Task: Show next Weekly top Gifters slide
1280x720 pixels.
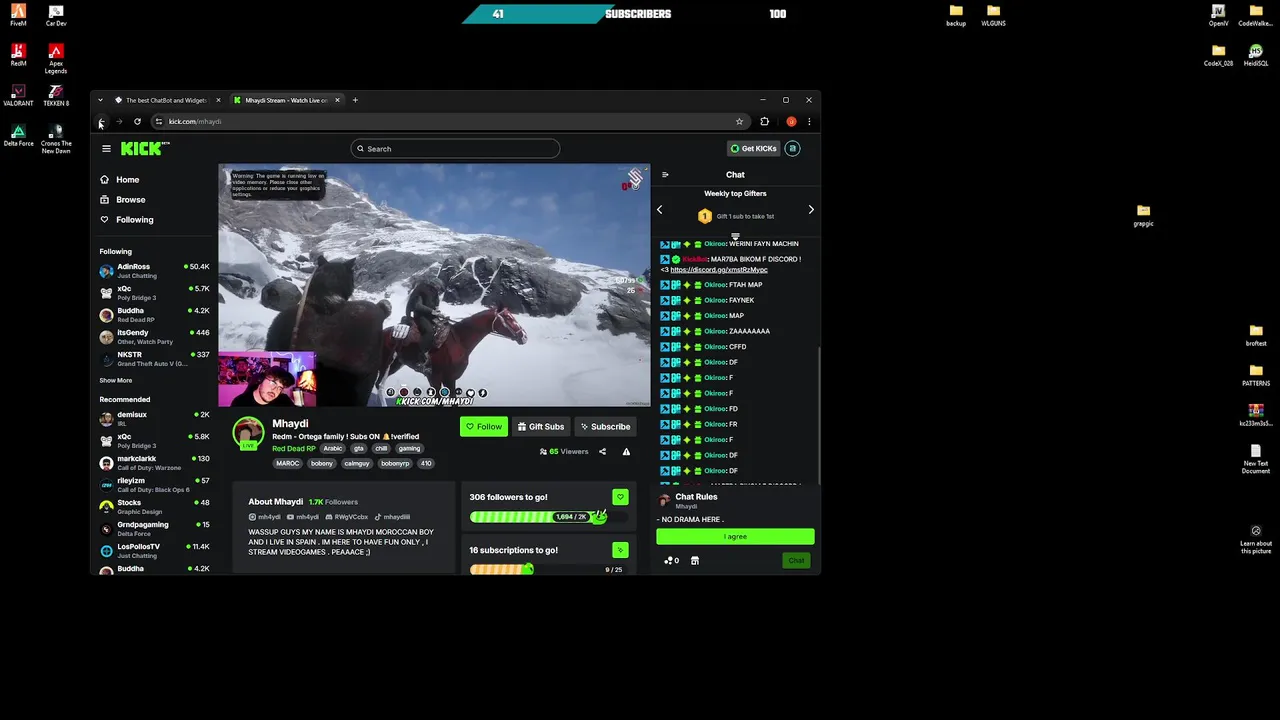Action: point(811,210)
